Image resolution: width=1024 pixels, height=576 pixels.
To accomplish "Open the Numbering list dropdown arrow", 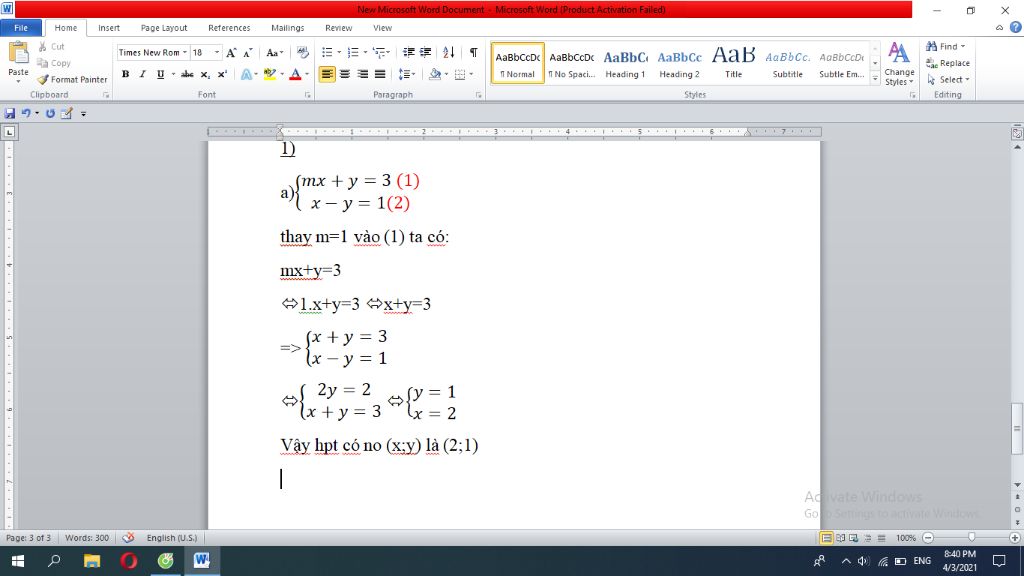I will click(x=364, y=53).
